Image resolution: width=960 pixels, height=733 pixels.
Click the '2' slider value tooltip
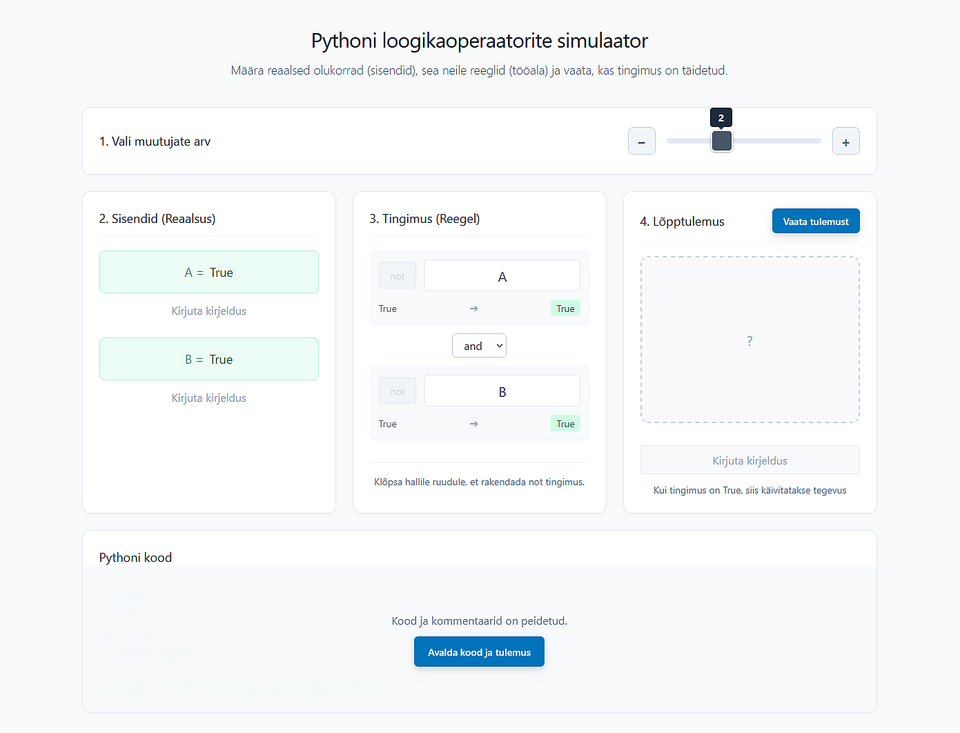pos(721,118)
